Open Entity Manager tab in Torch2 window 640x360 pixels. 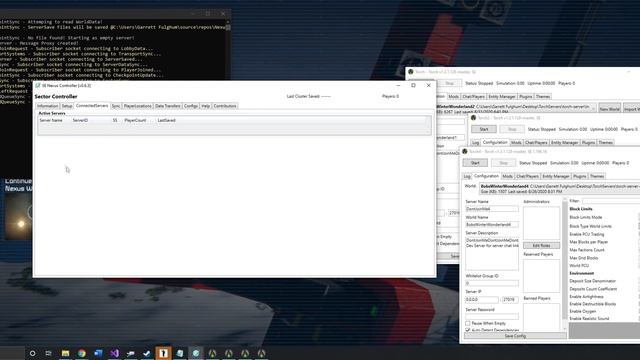[564, 142]
